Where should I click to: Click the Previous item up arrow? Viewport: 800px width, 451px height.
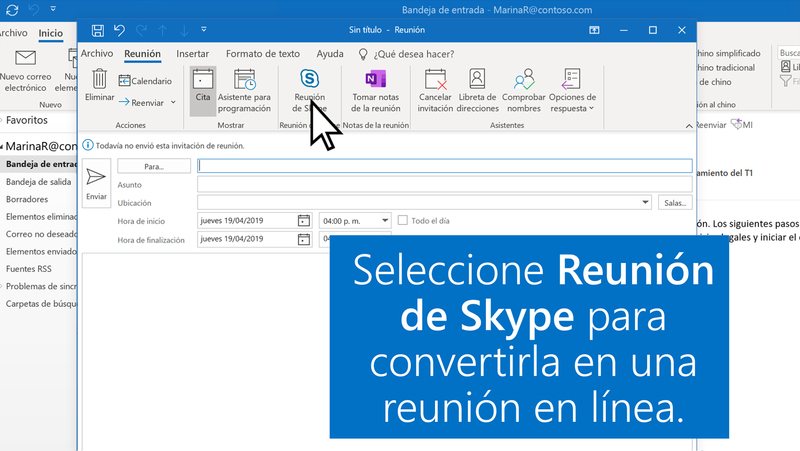[x=163, y=31]
